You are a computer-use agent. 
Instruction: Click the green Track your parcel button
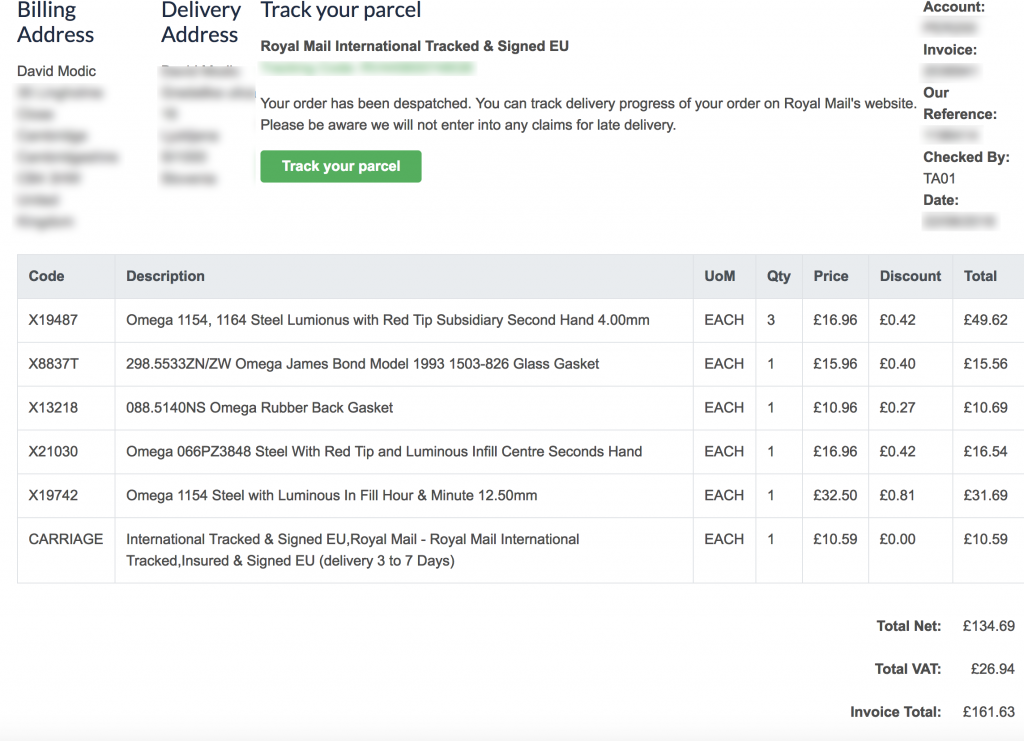(341, 166)
